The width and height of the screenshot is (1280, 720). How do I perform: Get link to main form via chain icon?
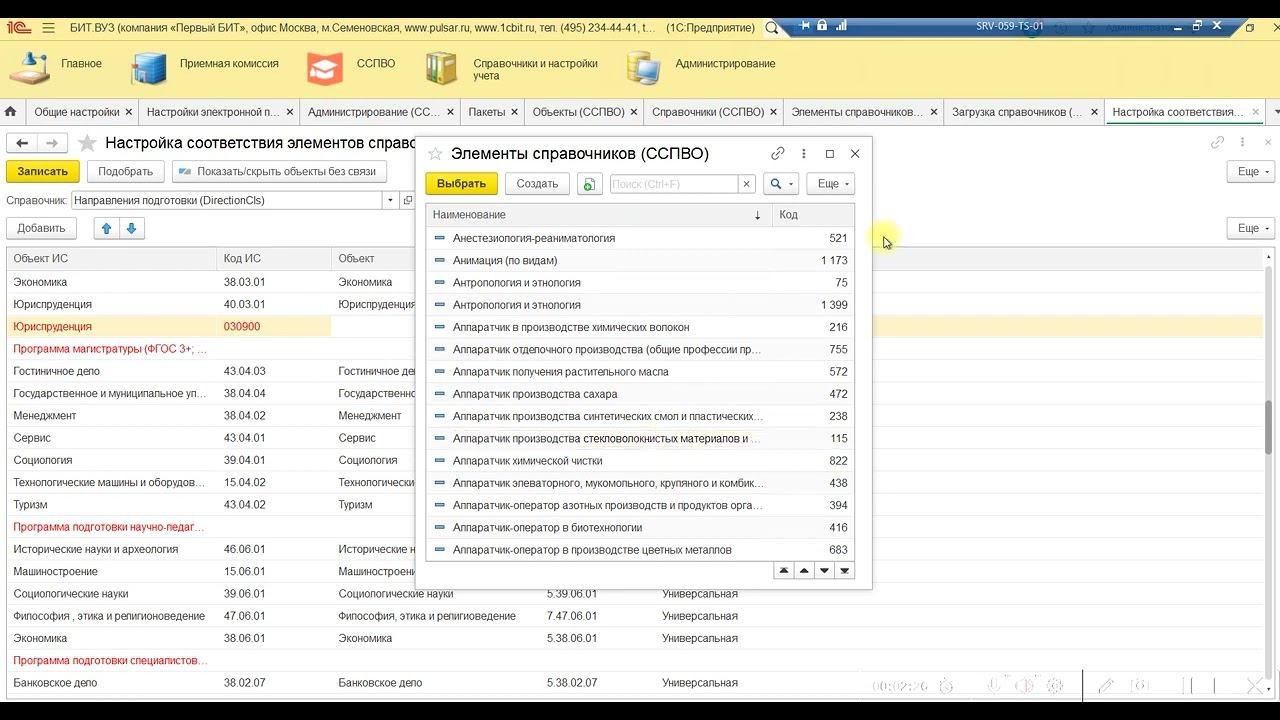[x=1217, y=143]
